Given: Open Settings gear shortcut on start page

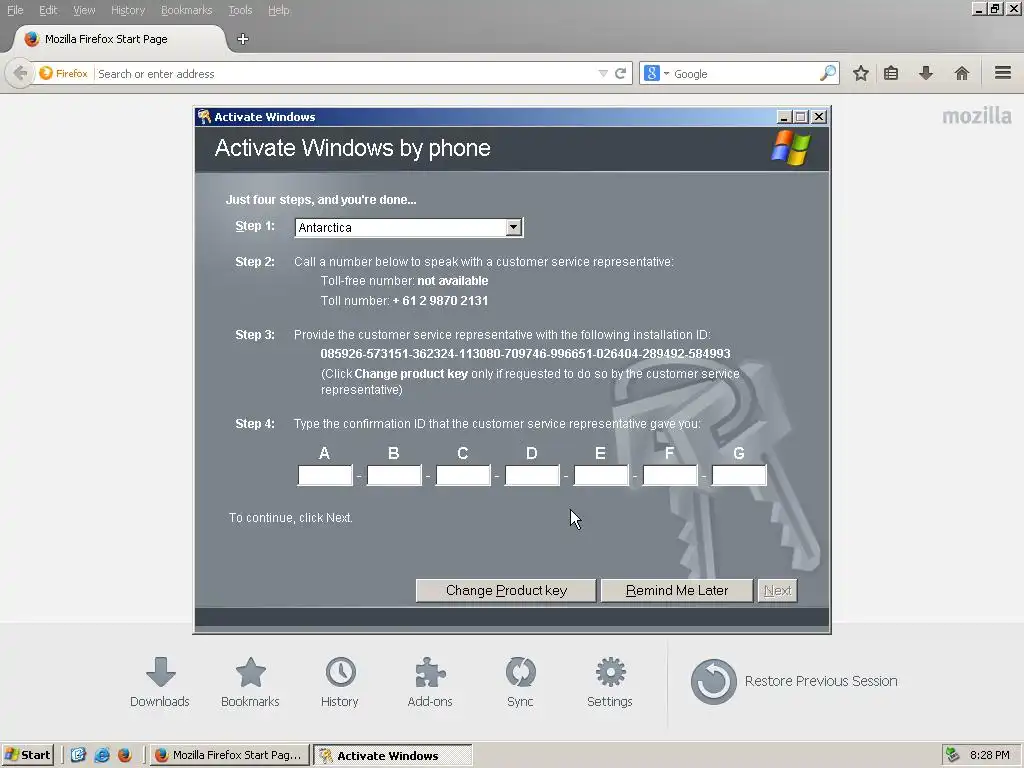Looking at the screenshot, I should pyautogui.click(x=610, y=682).
